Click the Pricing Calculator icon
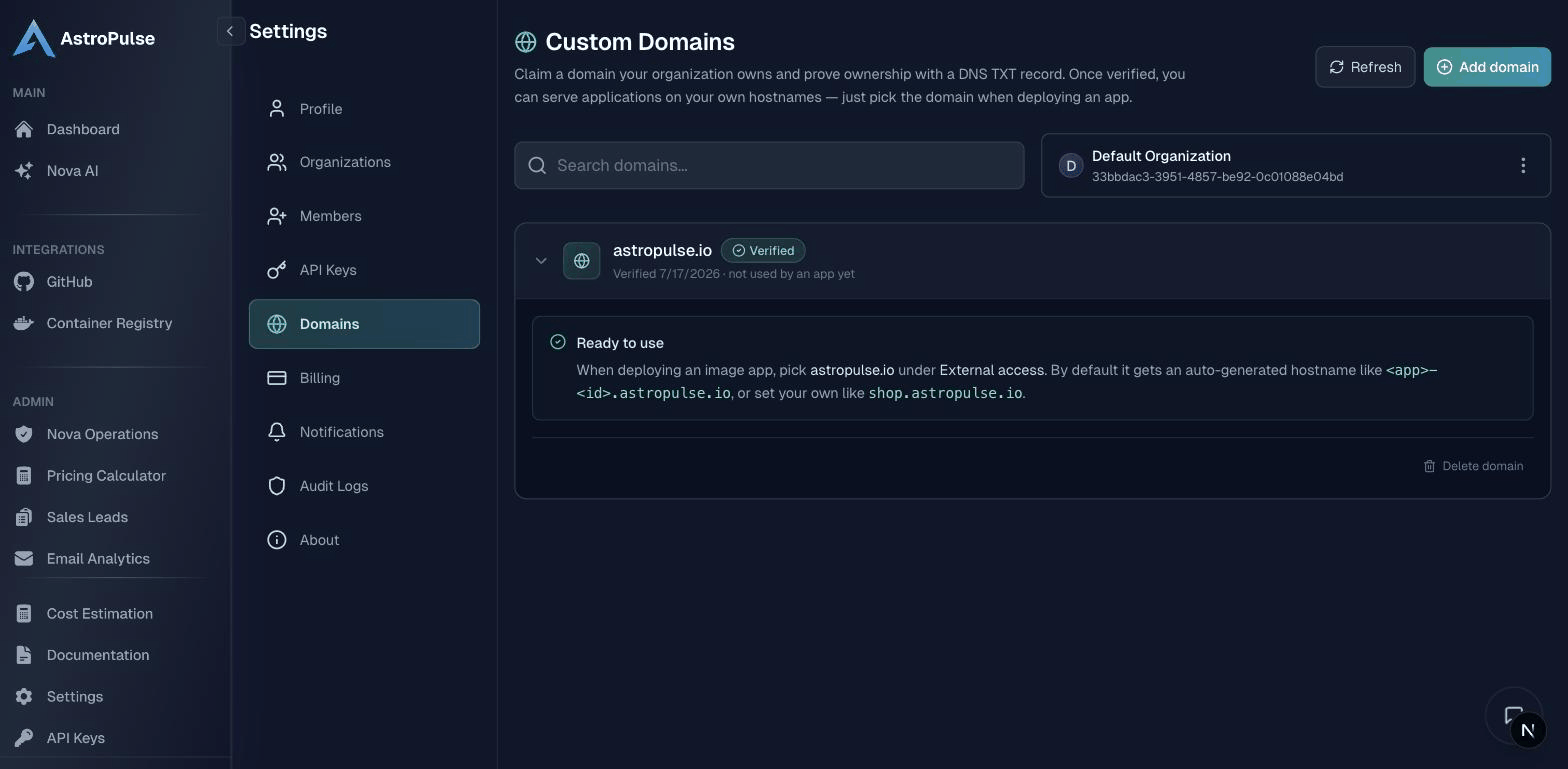This screenshot has height=769, width=1568. coord(24,476)
